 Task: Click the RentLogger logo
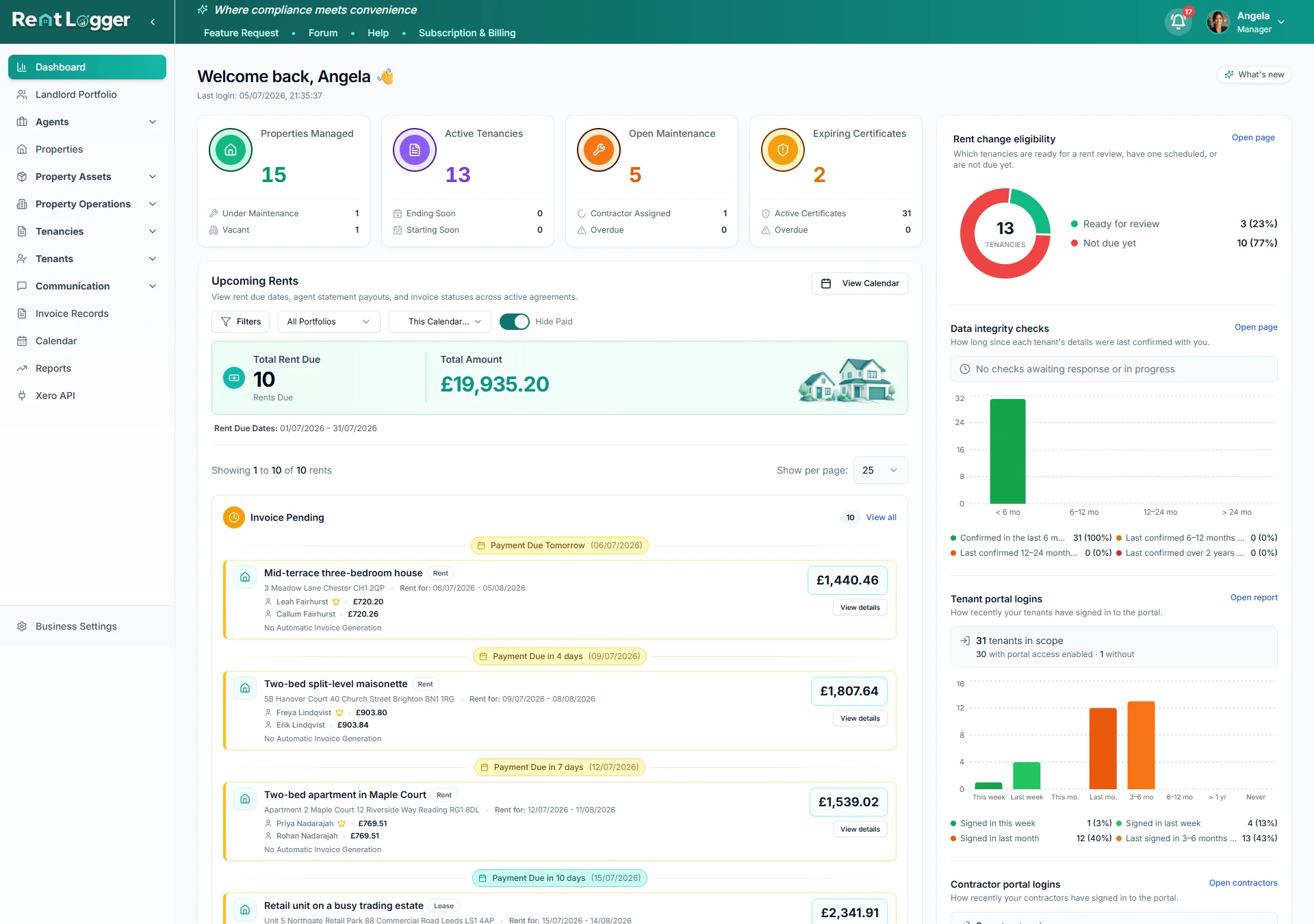pos(71,21)
